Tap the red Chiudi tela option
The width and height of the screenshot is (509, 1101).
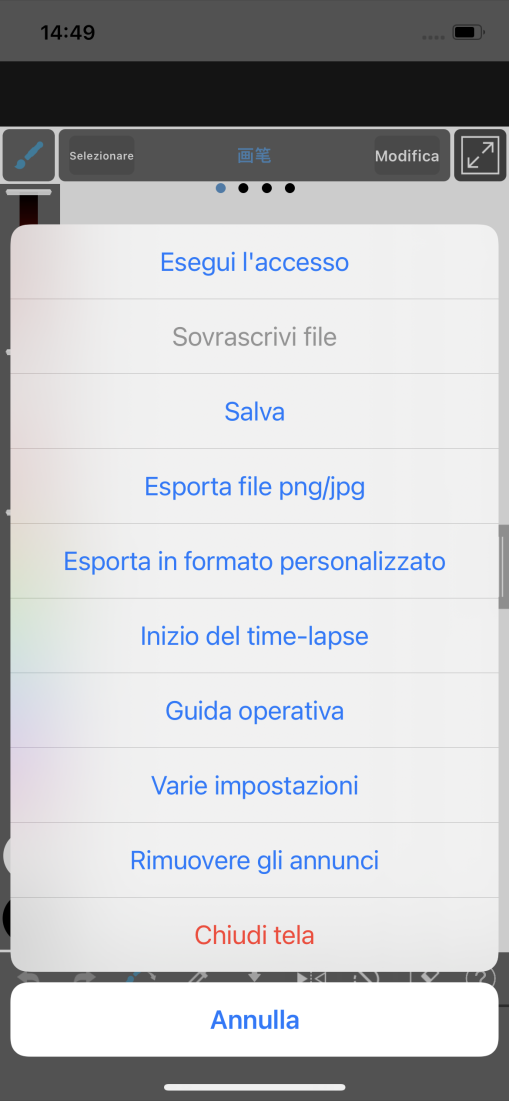254,935
